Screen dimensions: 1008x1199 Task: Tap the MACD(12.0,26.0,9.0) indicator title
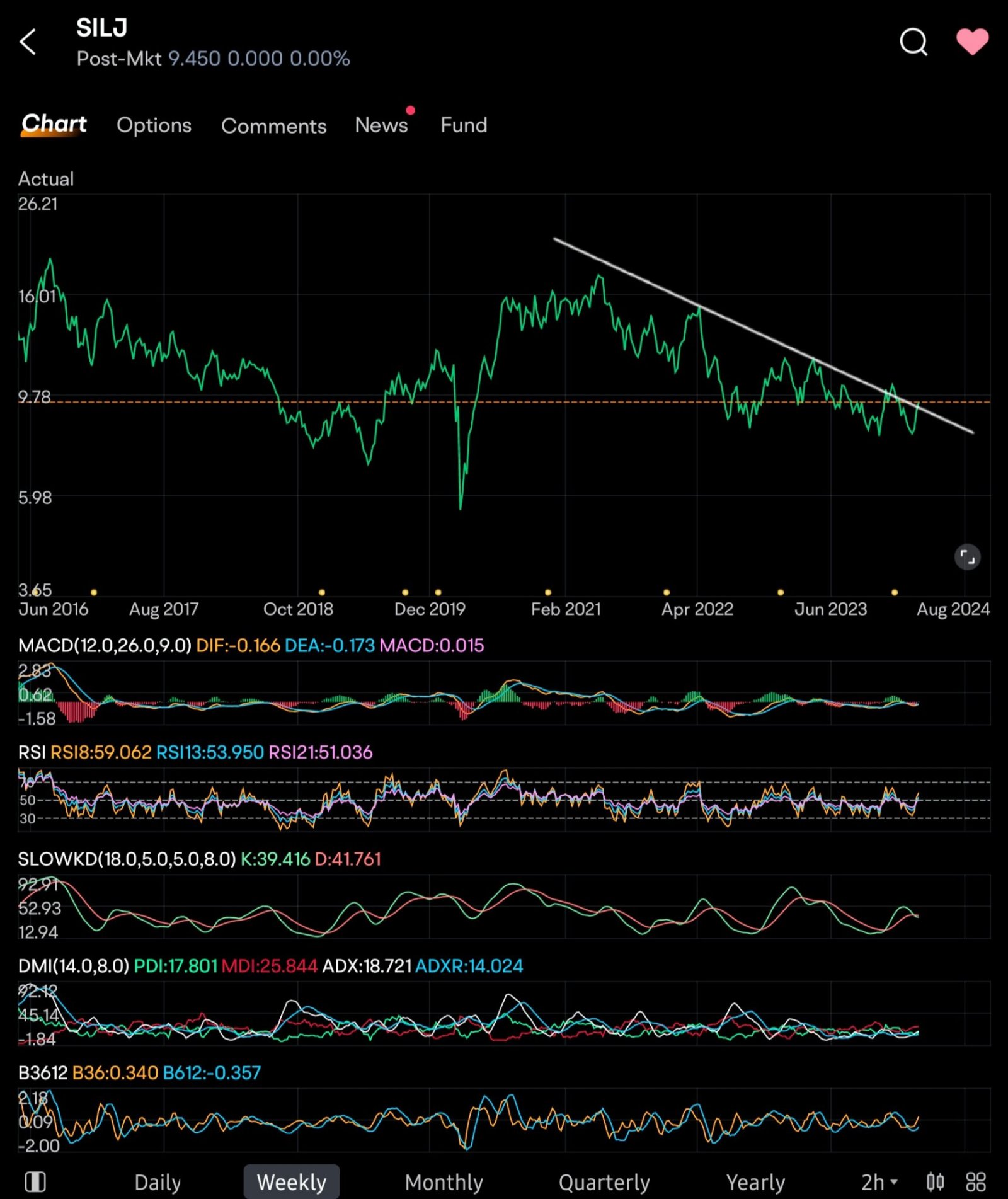click(x=105, y=645)
